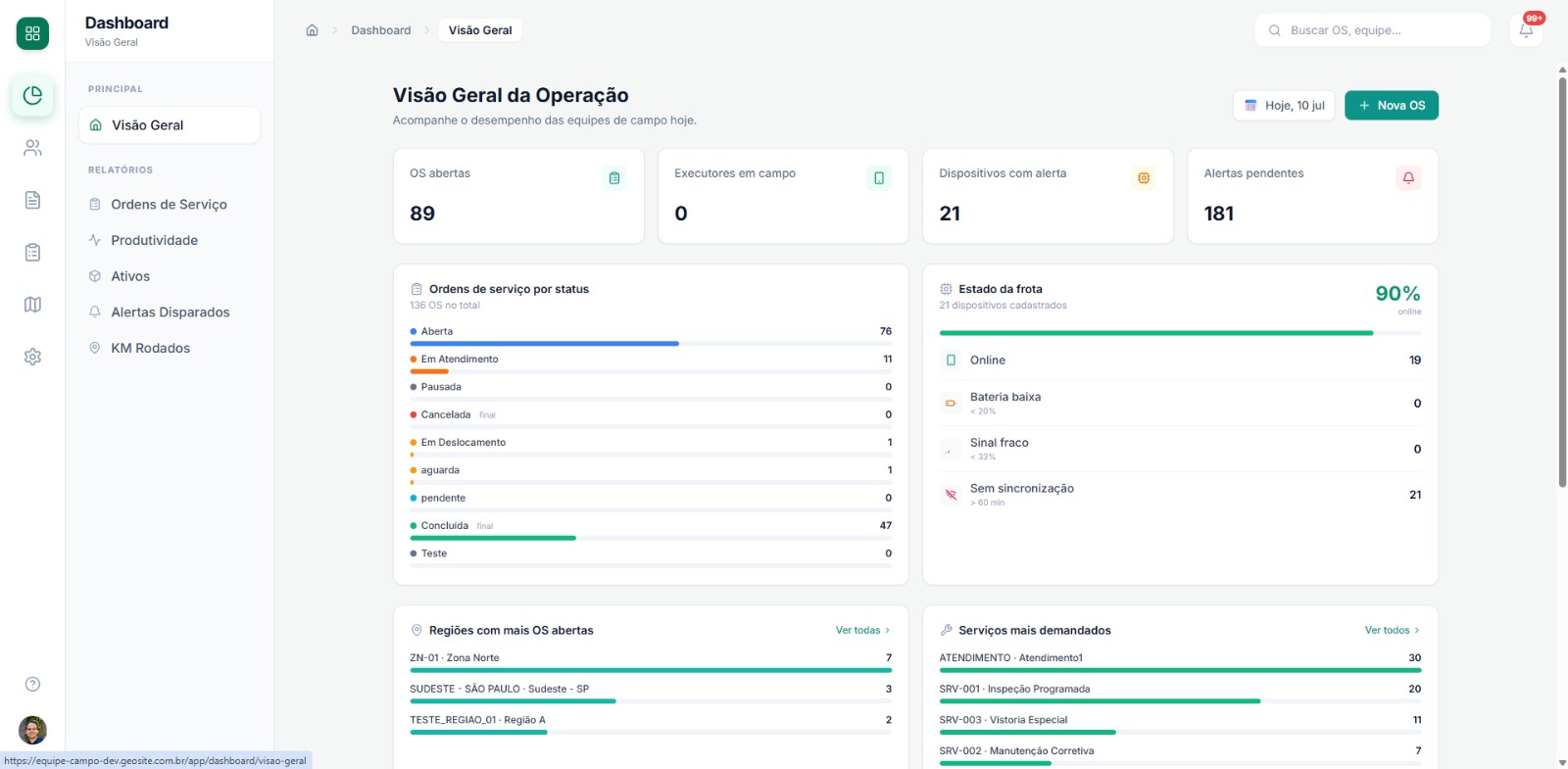Open the document icon in left rail

pyautogui.click(x=32, y=200)
